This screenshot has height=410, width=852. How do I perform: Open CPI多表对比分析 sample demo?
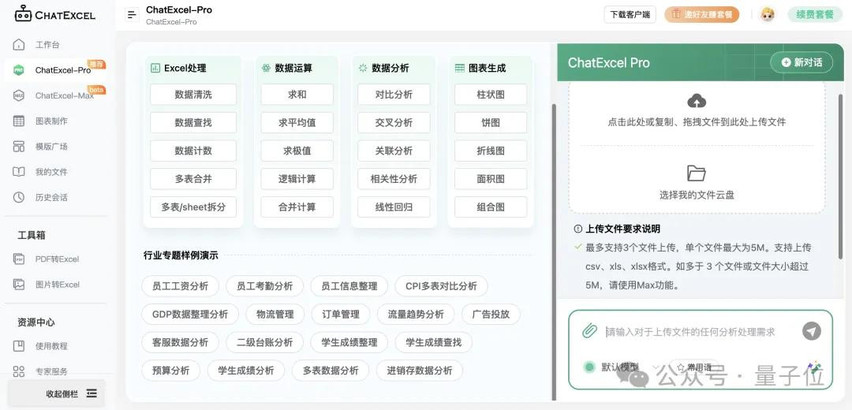click(441, 286)
